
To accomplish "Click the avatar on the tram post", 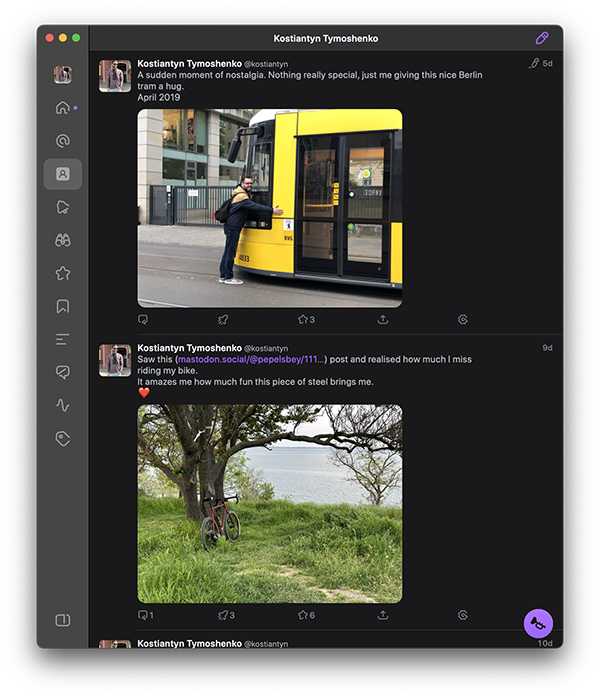I will coord(115,76).
